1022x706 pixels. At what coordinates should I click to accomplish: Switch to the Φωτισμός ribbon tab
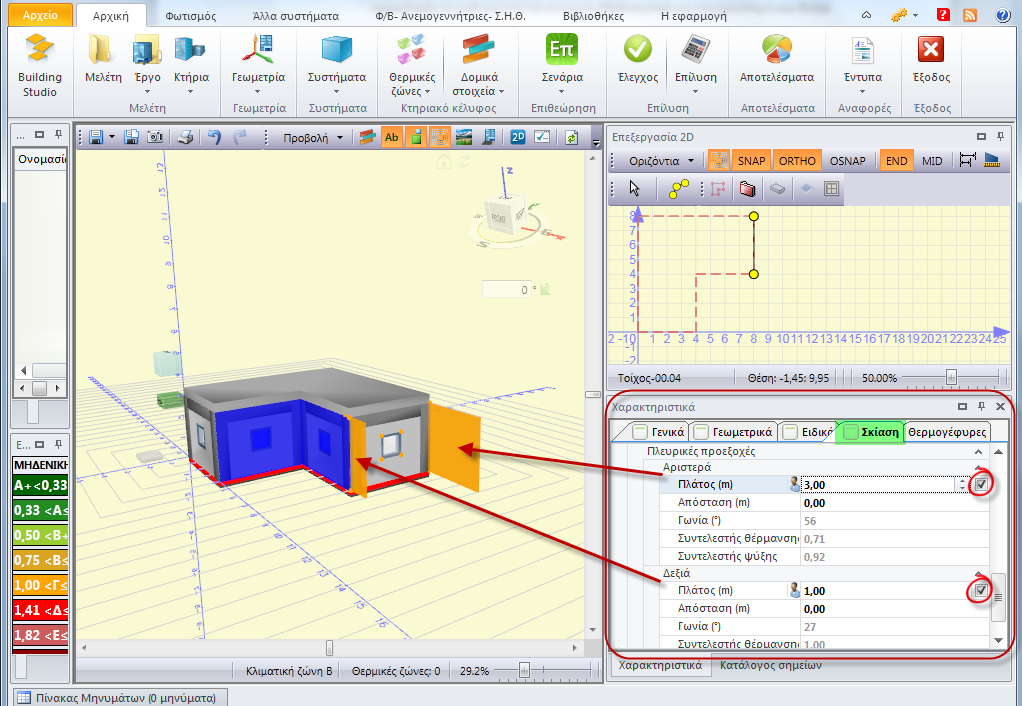(190, 16)
